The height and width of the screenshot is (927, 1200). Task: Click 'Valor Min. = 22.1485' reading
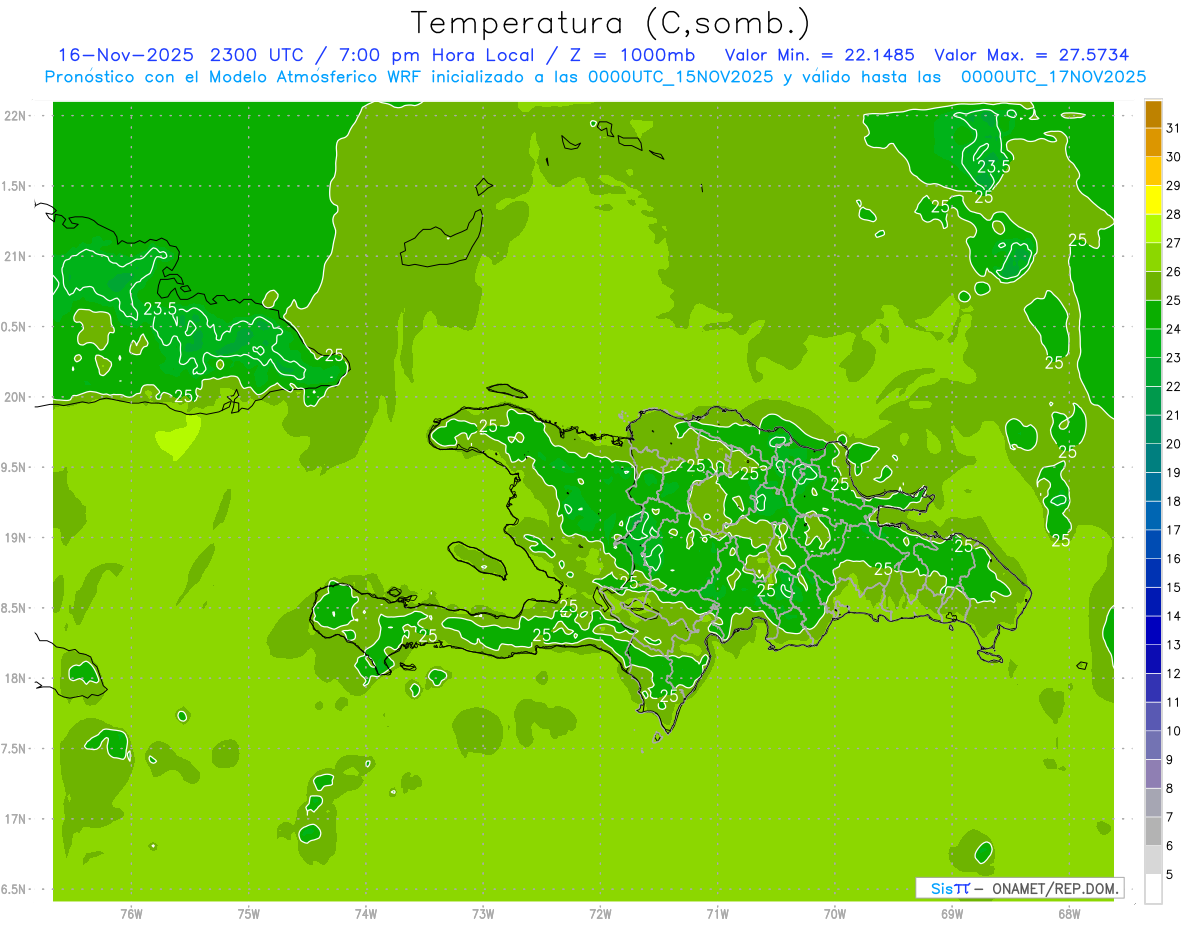point(820,54)
